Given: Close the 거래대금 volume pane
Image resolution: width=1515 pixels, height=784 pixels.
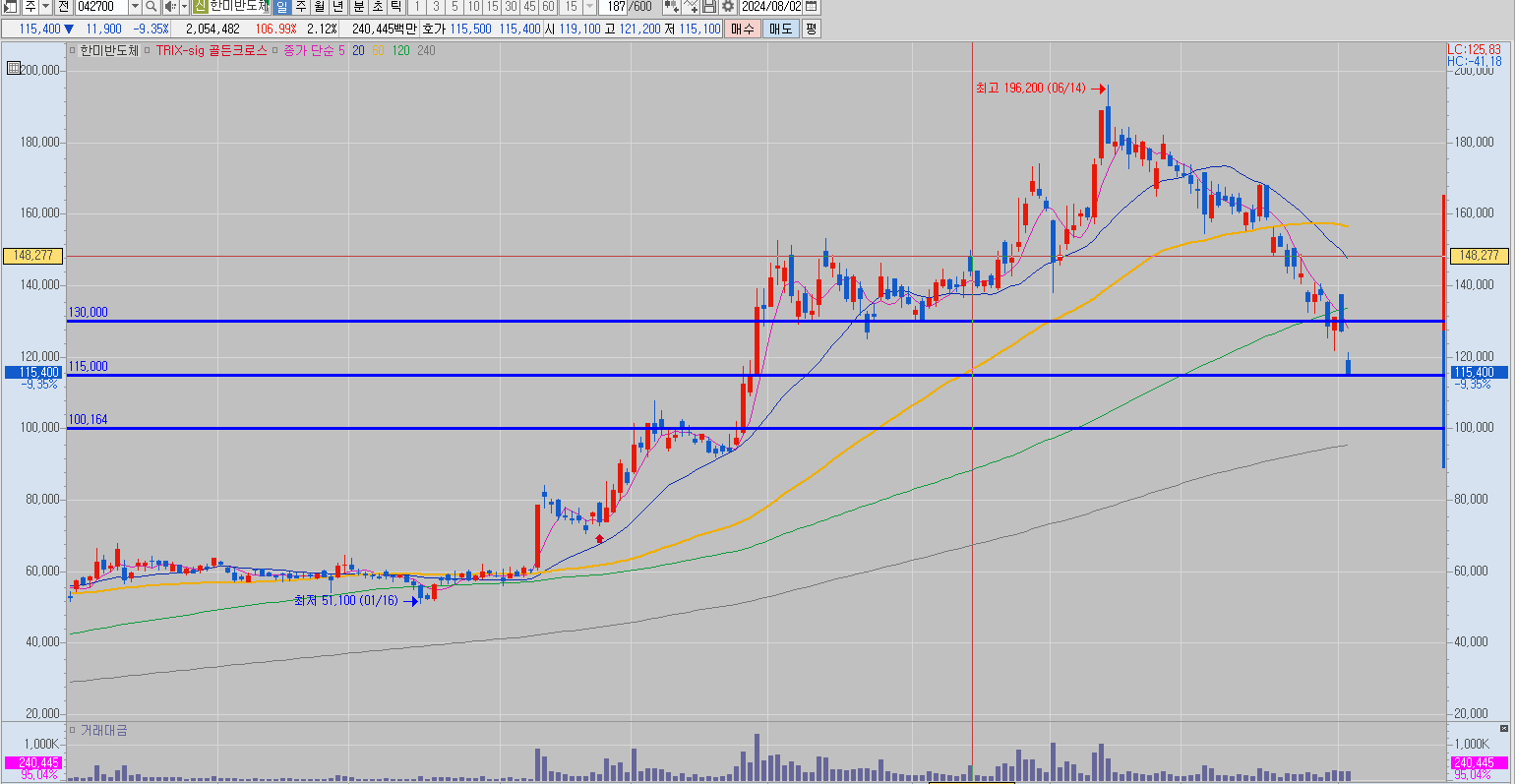Looking at the screenshot, I should click(1503, 728).
